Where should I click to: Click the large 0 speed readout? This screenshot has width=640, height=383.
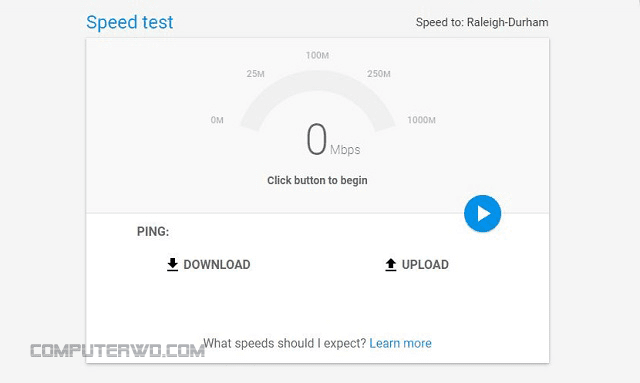(x=317, y=139)
